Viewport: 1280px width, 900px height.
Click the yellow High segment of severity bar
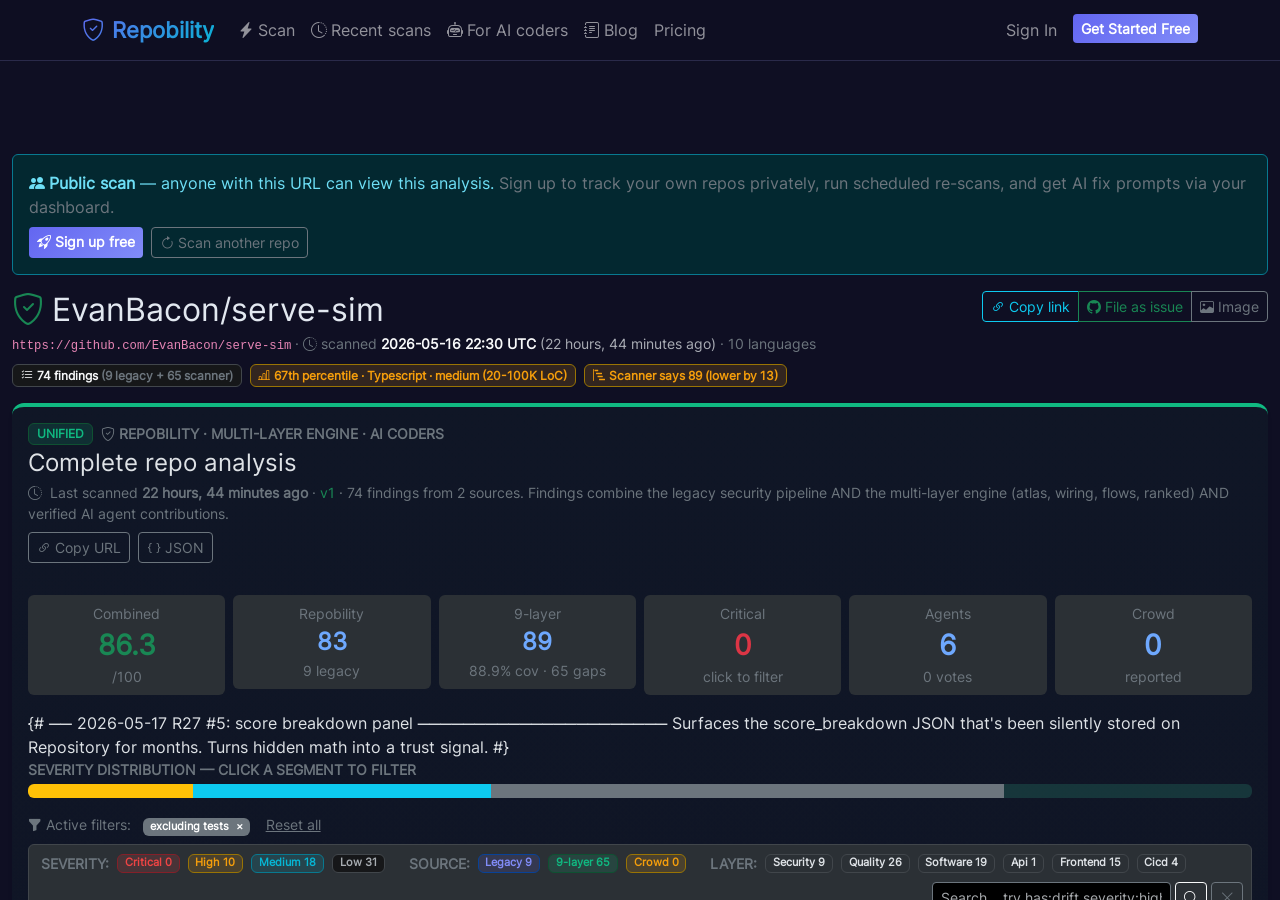click(110, 791)
